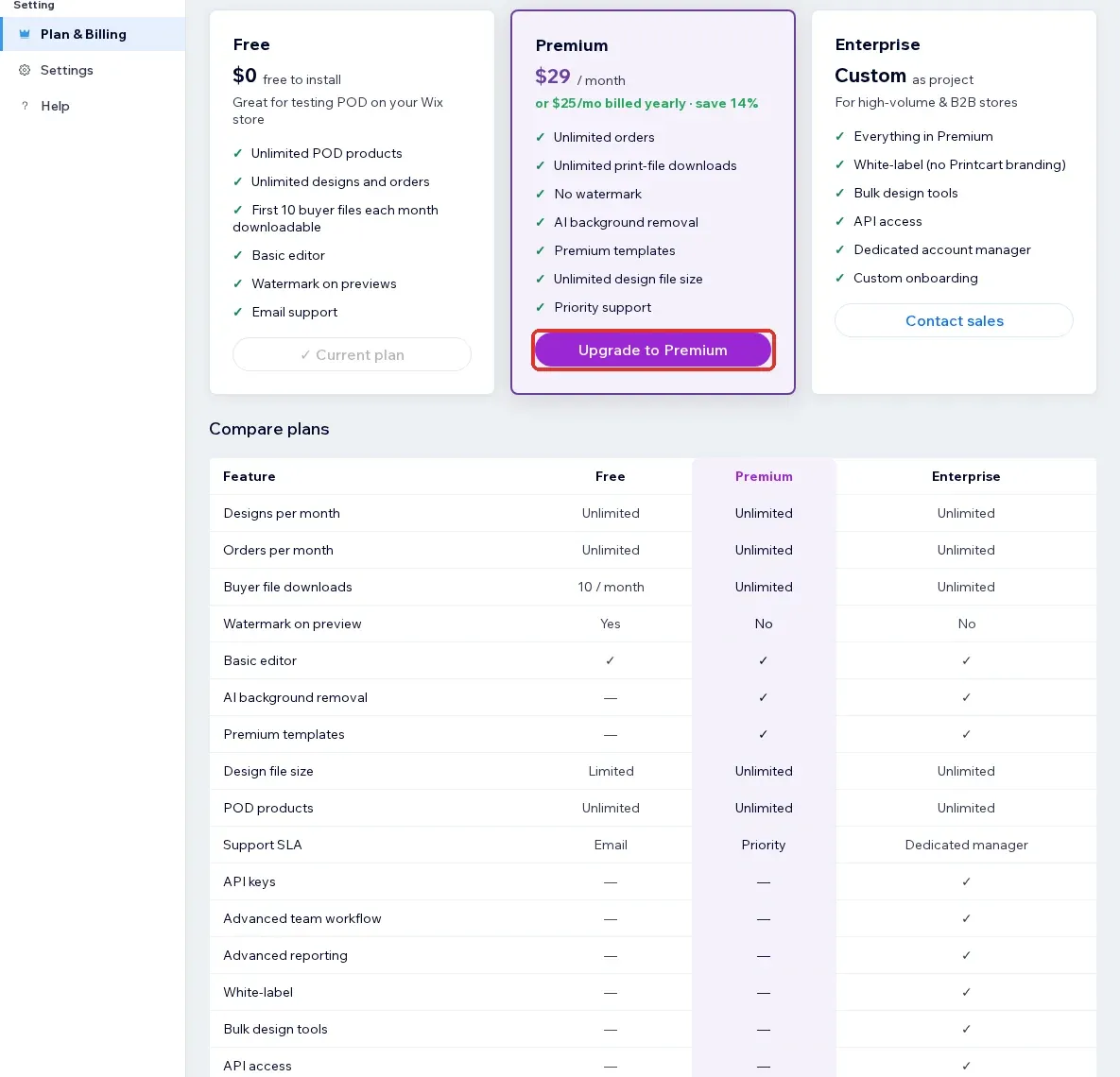Click the $29 monthly price
Screen dimensions: 1120x1077
(x=552, y=77)
